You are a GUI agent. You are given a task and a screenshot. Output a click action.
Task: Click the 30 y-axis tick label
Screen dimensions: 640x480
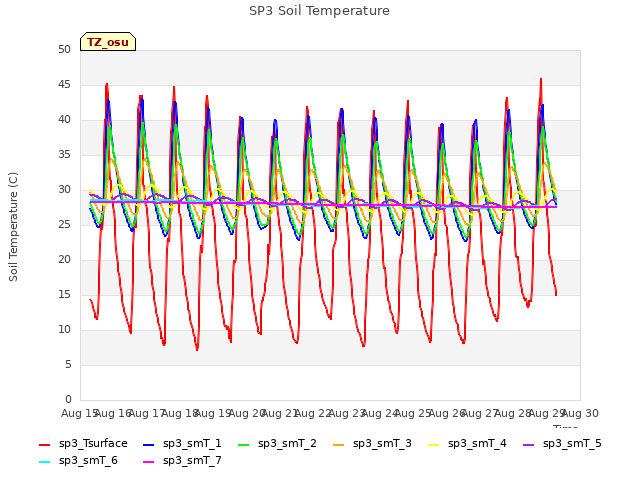[x=64, y=190]
